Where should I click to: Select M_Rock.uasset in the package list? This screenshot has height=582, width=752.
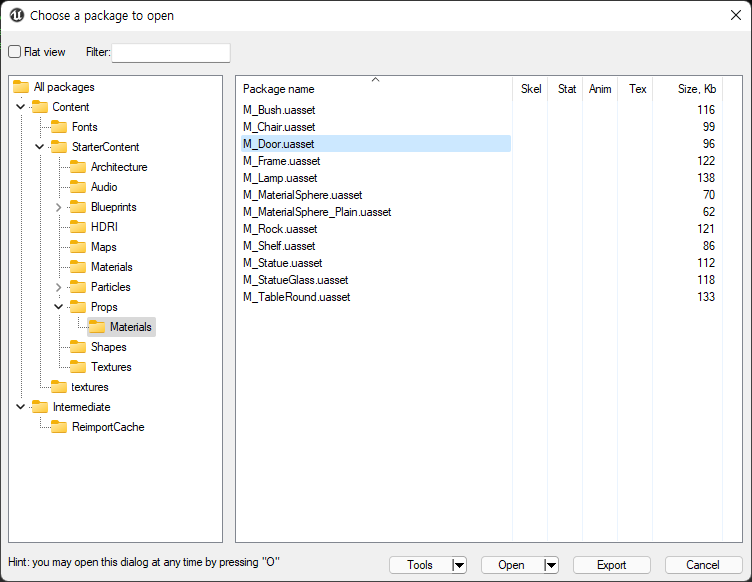click(280, 229)
